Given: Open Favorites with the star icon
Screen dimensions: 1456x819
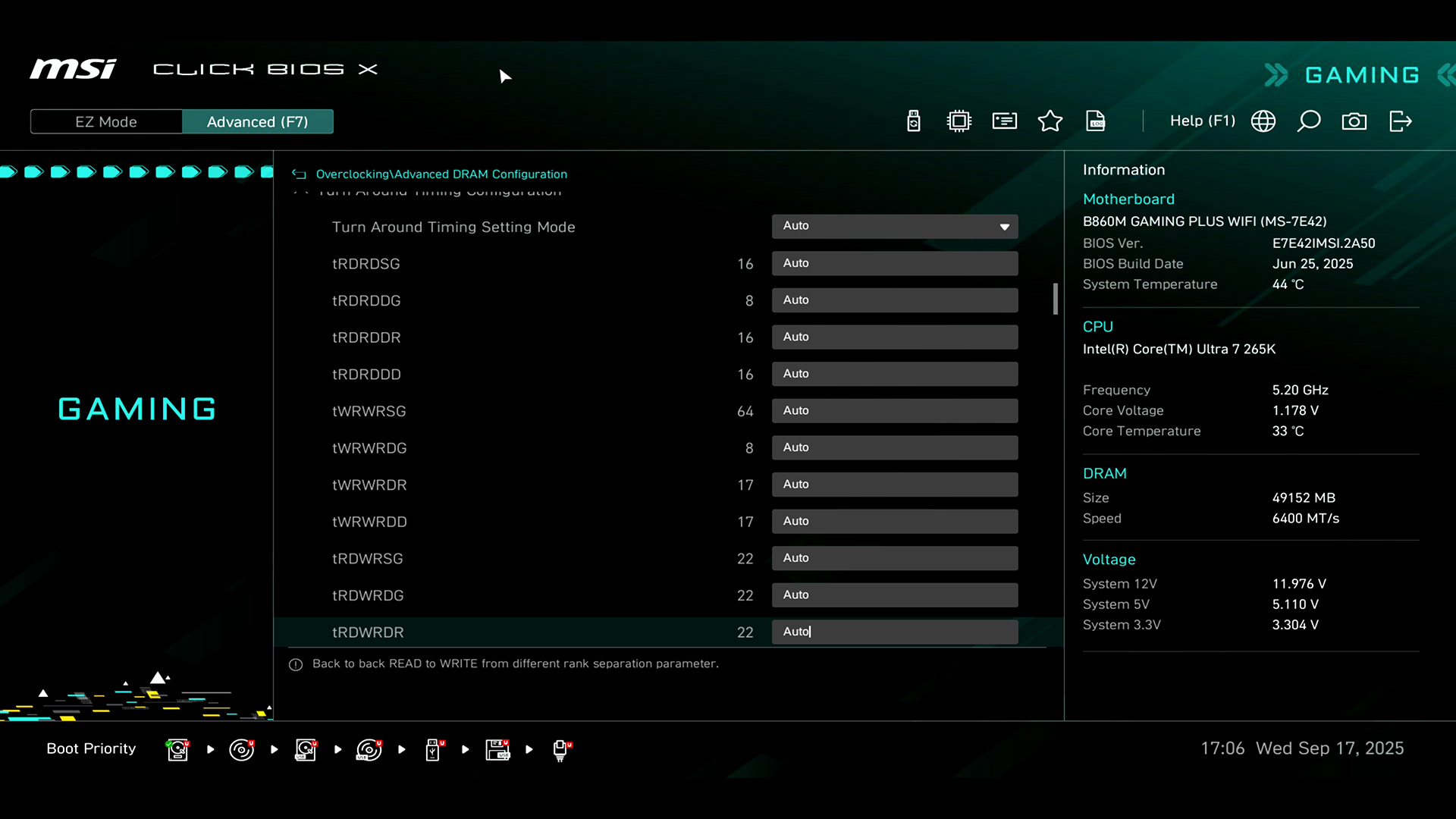Looking at the screenshot, I should [1050, 121].
